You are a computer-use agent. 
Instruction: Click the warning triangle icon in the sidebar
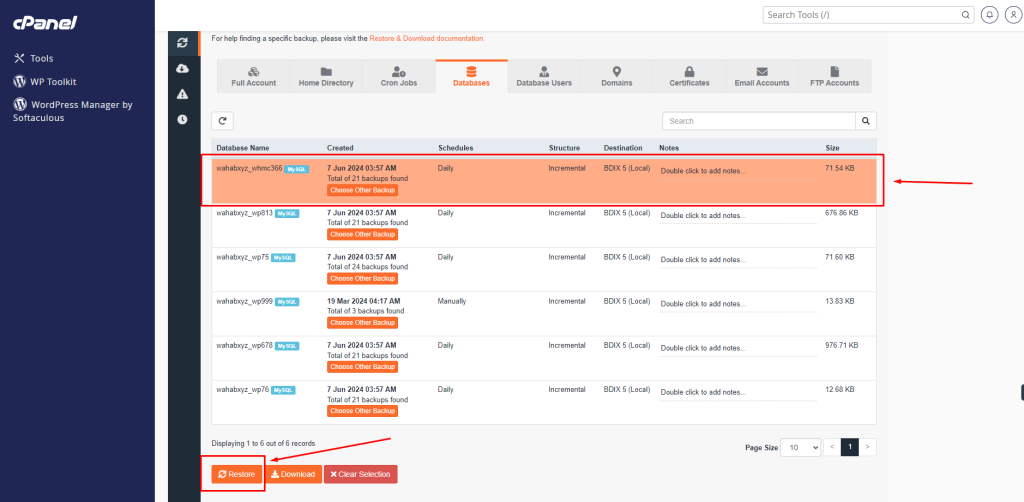pos(182,94)
